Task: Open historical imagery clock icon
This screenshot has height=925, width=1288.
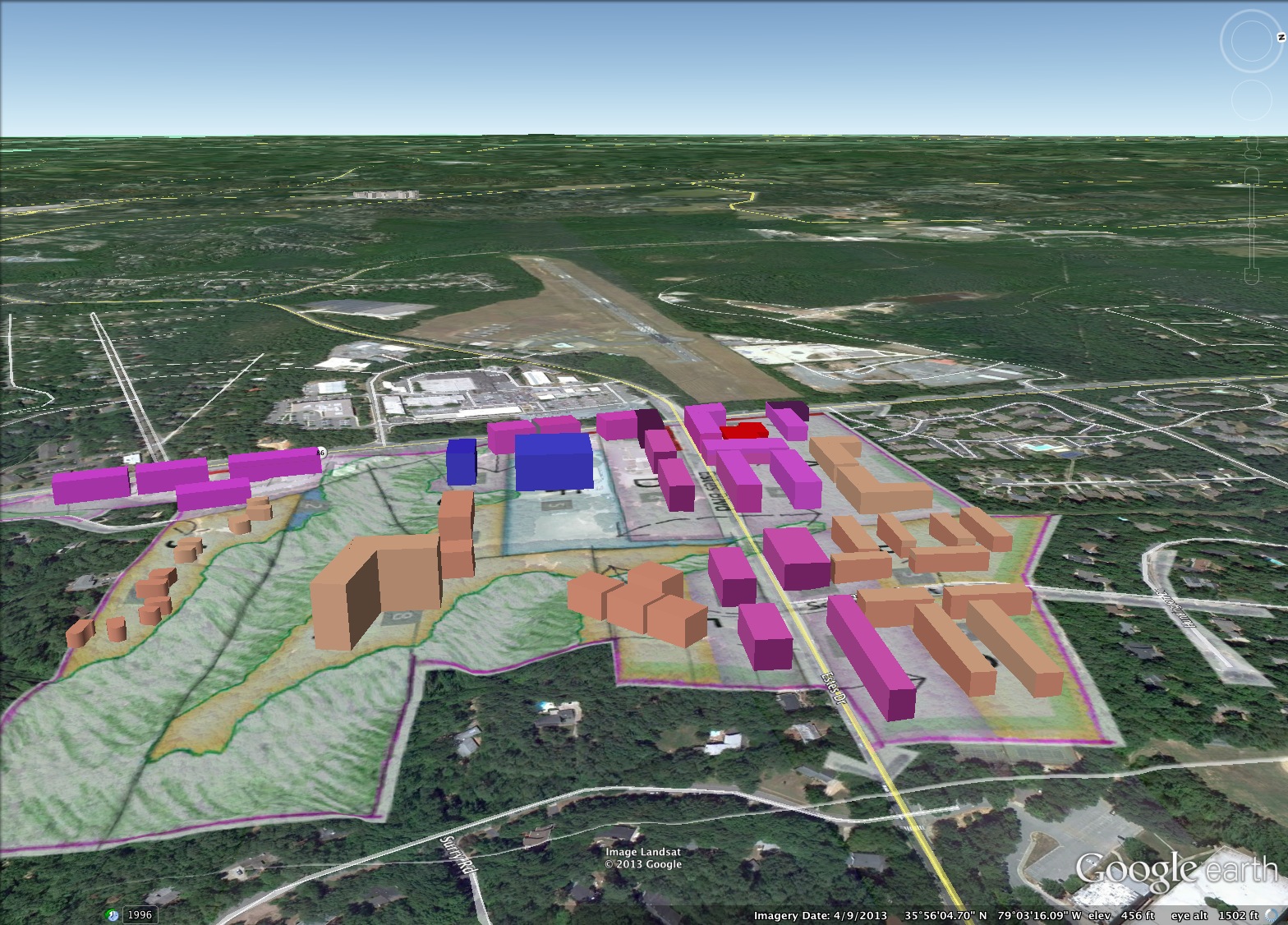Action: tap(113, 915)
